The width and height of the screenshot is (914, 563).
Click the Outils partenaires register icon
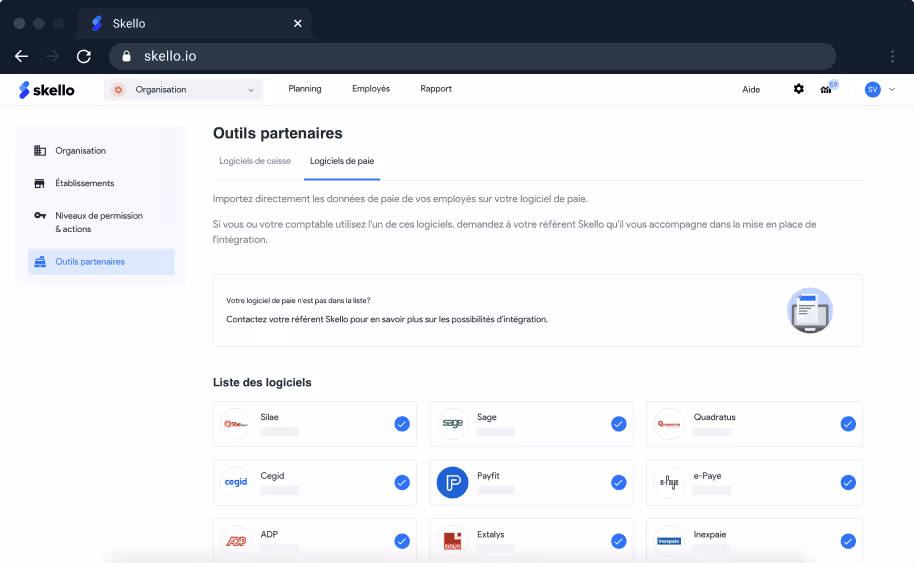(40, 262)
